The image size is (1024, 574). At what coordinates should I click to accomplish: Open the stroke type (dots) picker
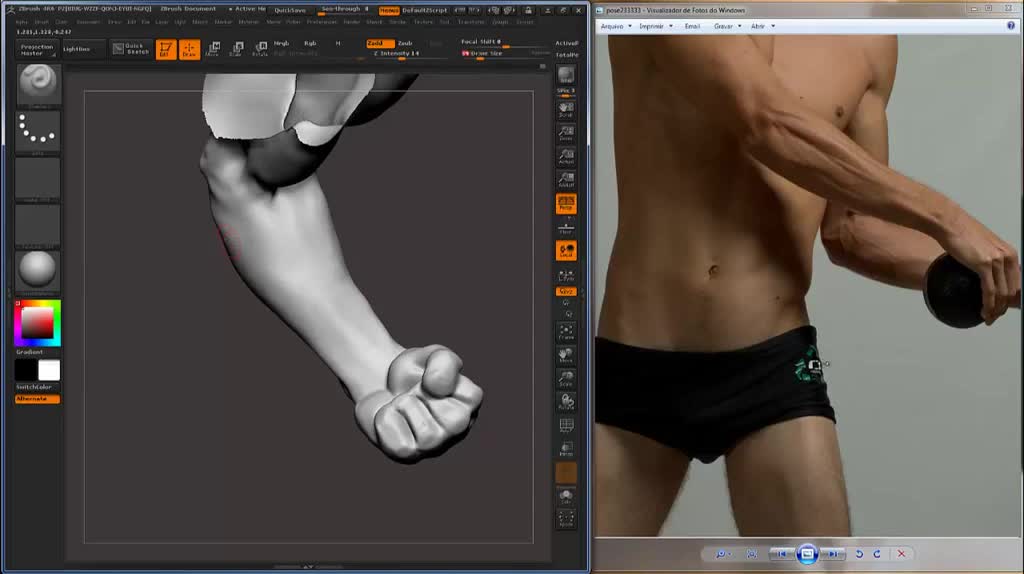38,131
